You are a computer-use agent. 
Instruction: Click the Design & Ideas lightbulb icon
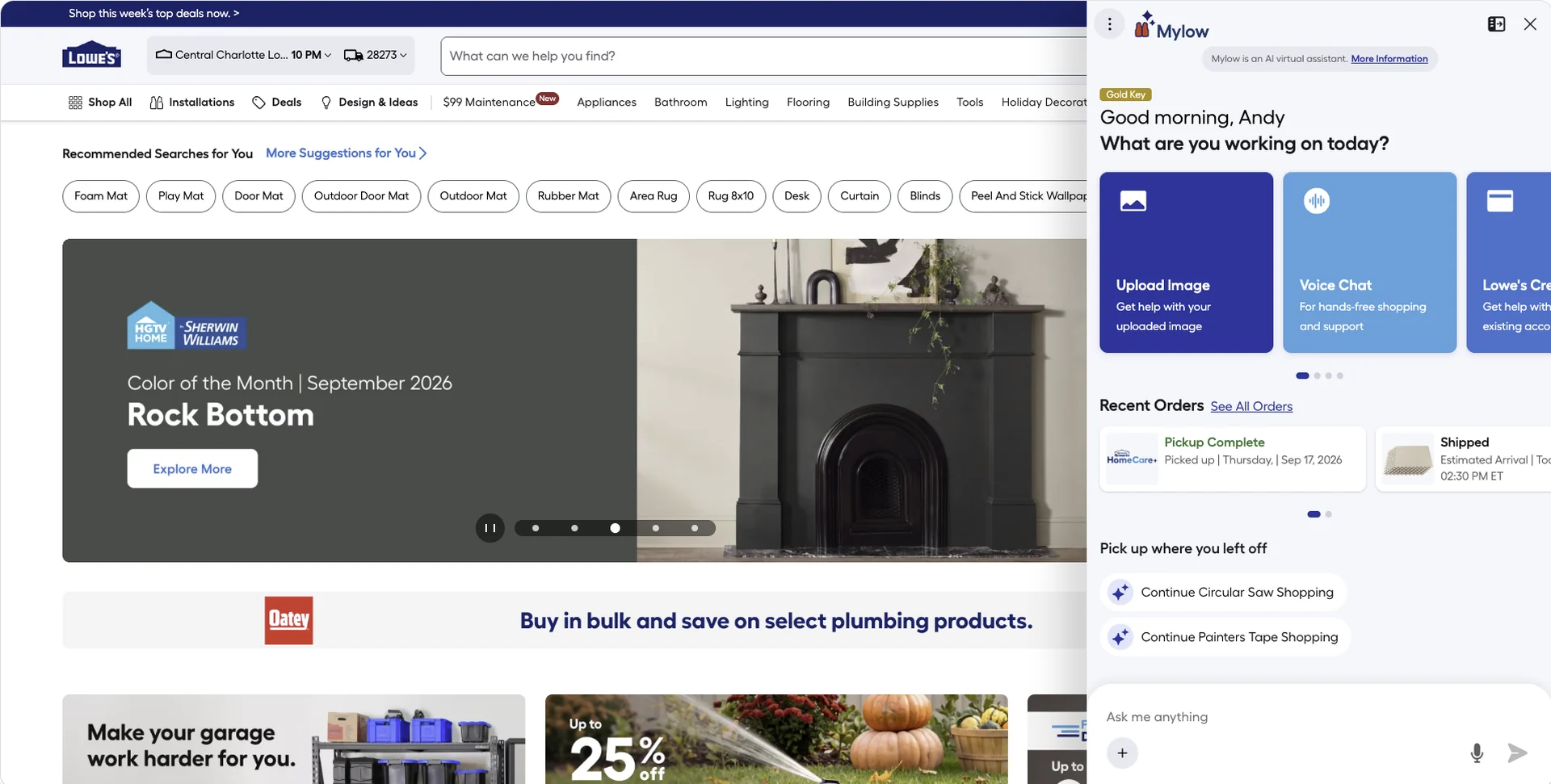(x=326, y=103)
